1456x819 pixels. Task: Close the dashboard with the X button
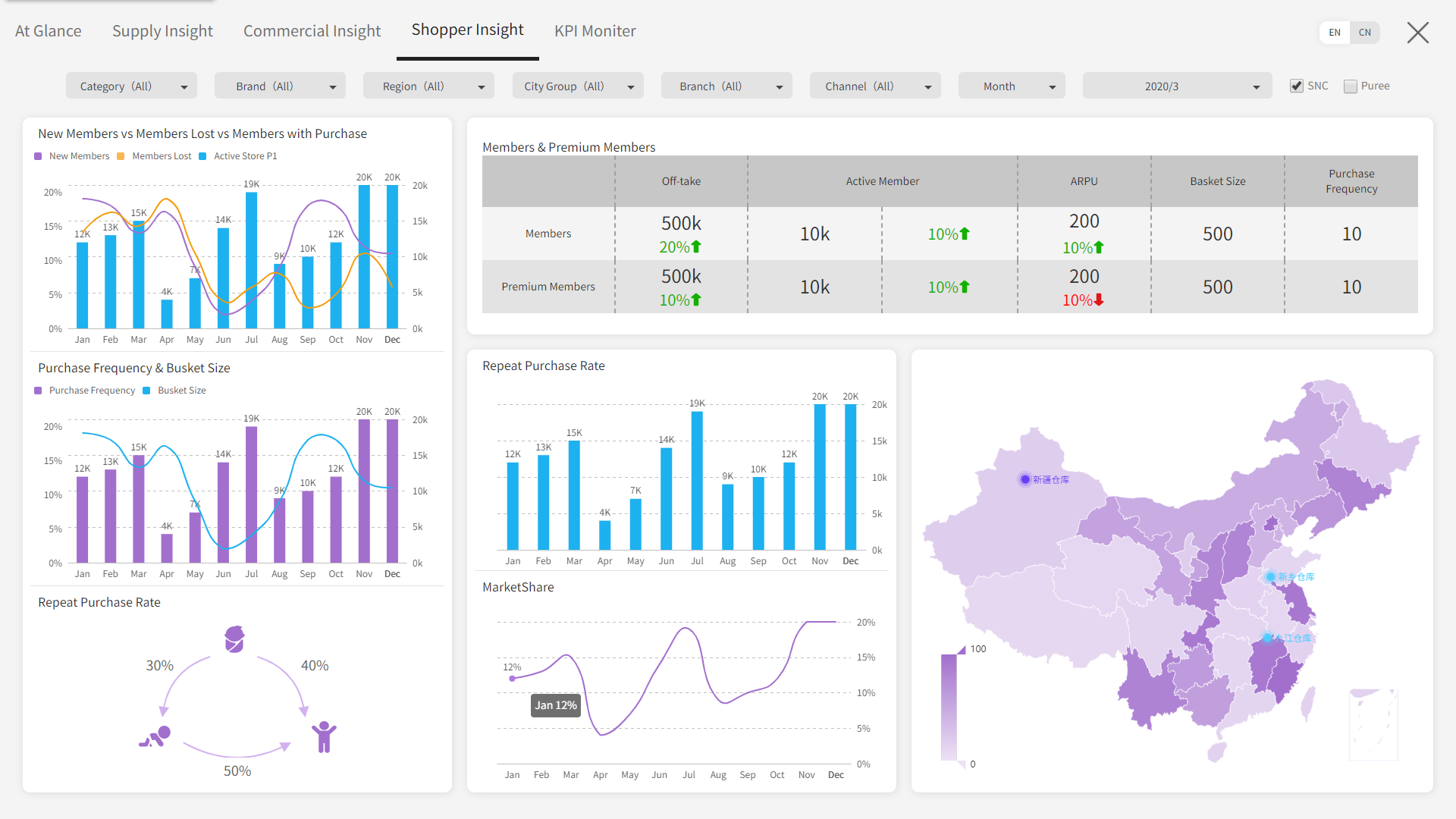coord(1417,33)
